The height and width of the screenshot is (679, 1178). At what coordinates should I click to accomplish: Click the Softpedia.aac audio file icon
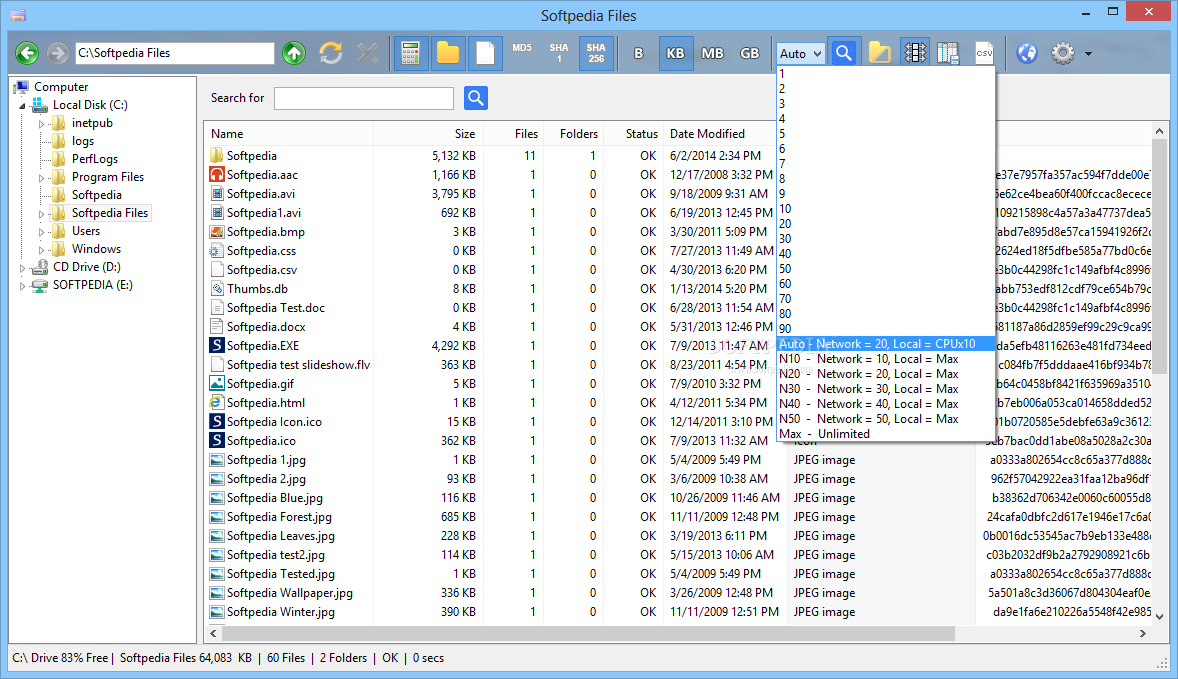216,175
